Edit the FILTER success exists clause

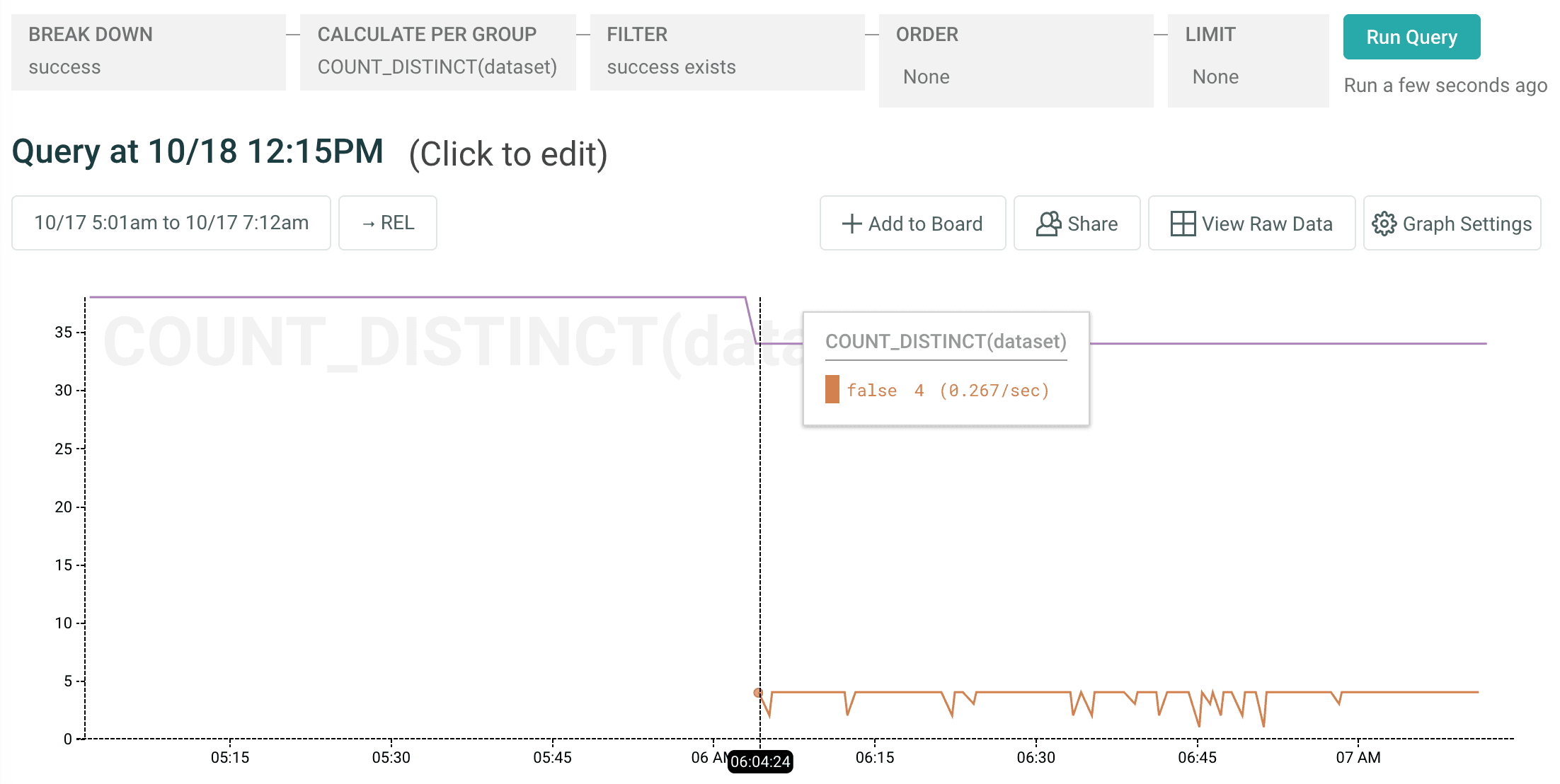pyautogui.click(x=727, y=52)
